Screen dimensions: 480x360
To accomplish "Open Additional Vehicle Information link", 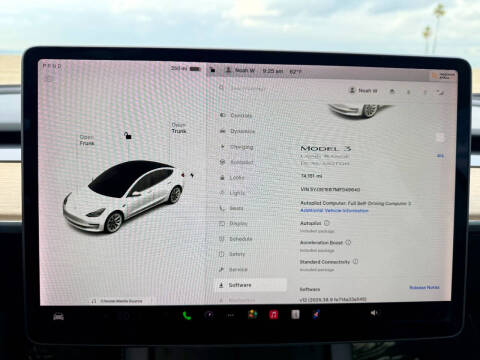I will point(334,211).
